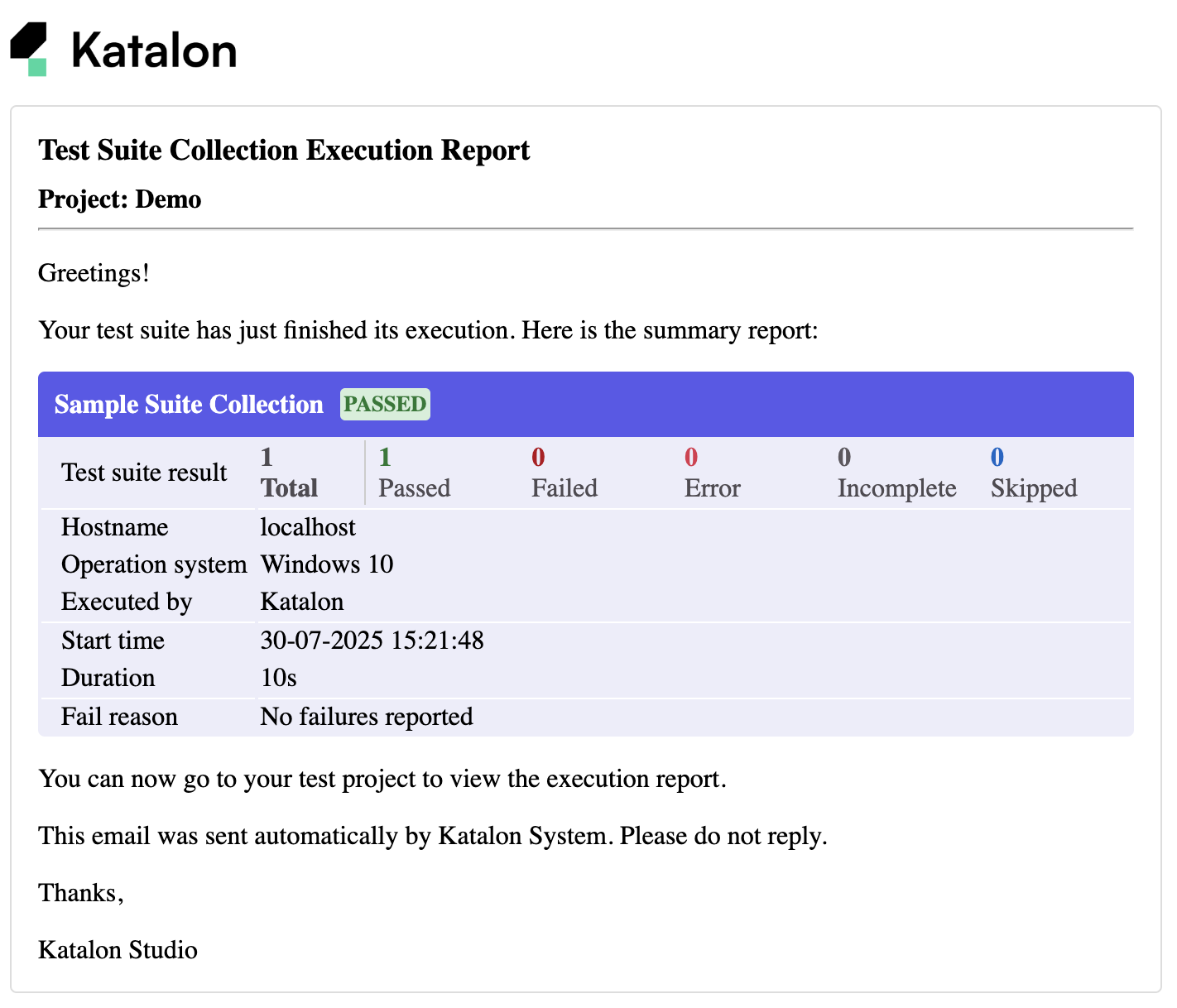Click the Greetings! line
This screenshot has height=1008, width=1177.
tap(94, 273)
